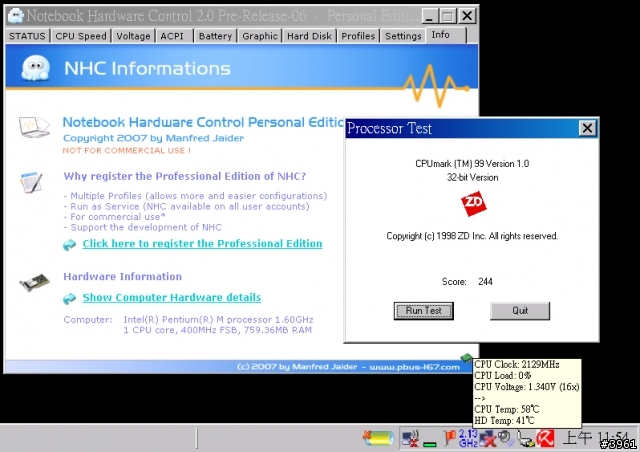Open the STATUS tab

pos(27,36)
